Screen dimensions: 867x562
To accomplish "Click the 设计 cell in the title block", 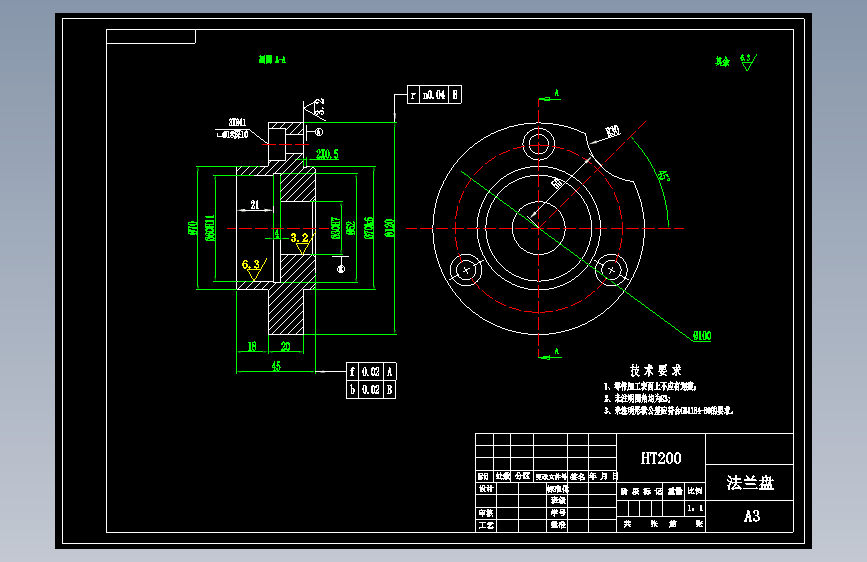I will pos(485,488).
